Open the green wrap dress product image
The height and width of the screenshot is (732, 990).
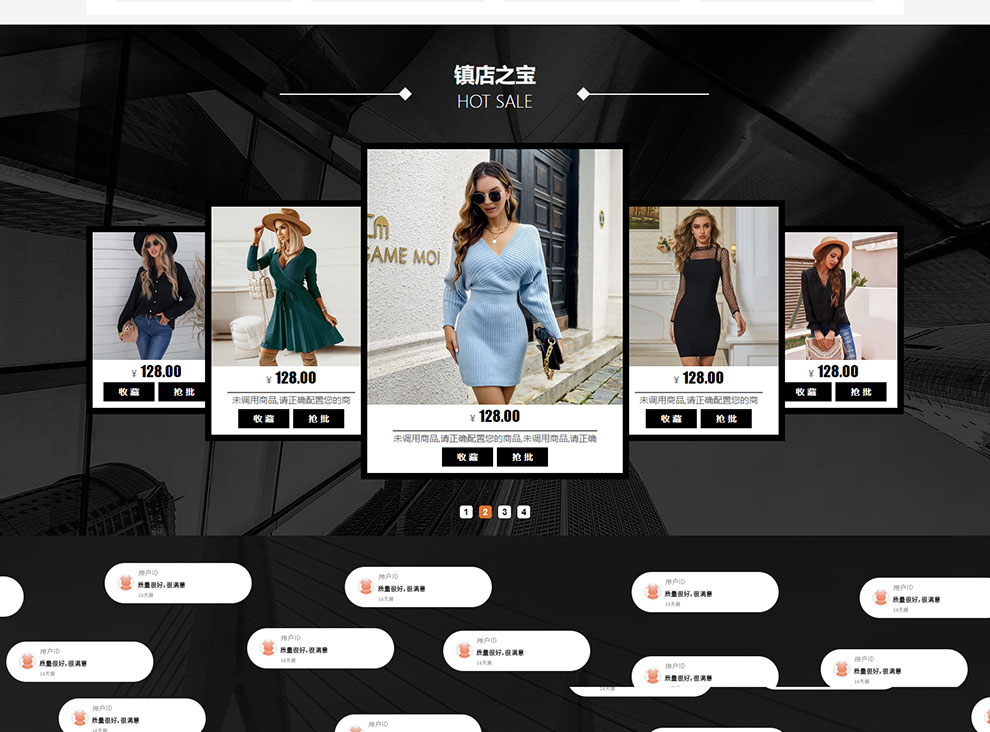285,286
